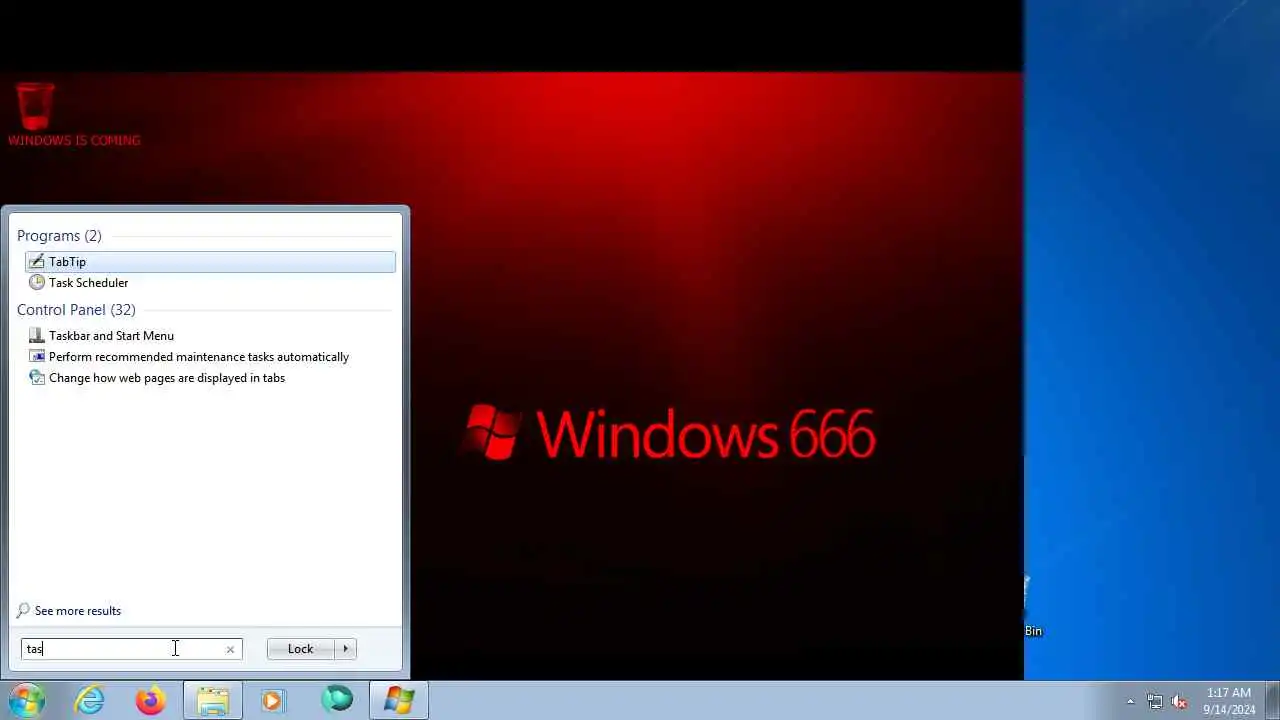Viewport: 1280px width, 720px height.
Task: Click the Lock button
Action: pos(300,649)
